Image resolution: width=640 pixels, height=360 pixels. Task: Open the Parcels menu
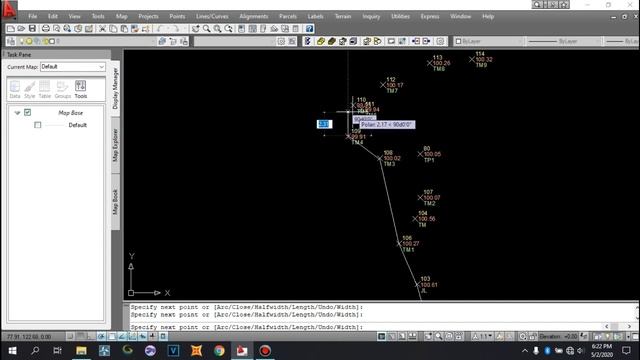(x=288, y=16)
